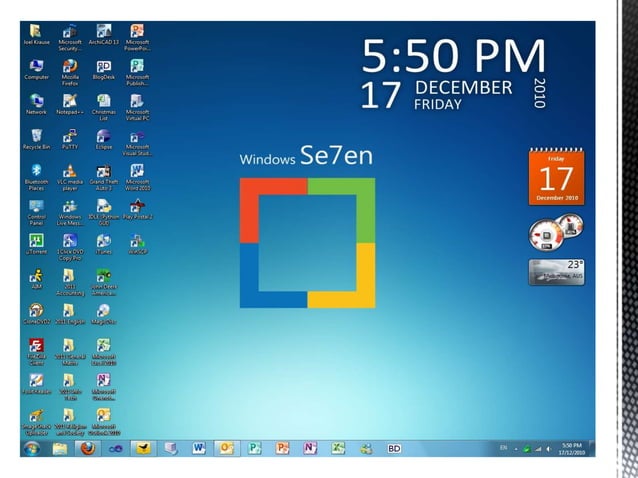The height and width of the screenshot is (478, 638).
Task: Select the Mozilla Firefox desktop shortcut
Action: pos(70,72)
